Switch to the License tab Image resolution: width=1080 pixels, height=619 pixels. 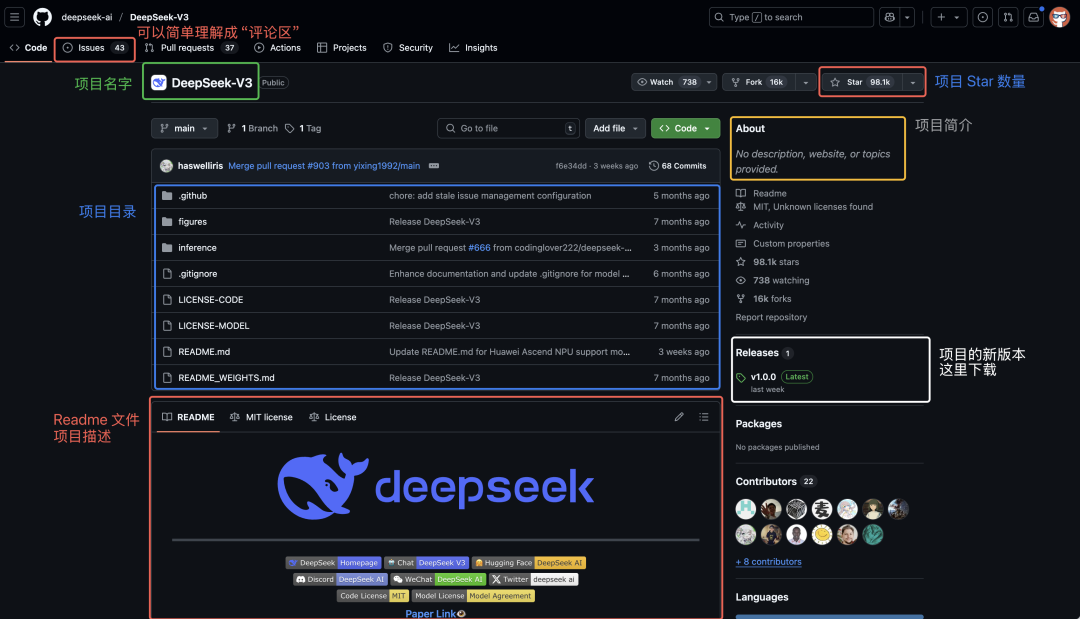333,417
